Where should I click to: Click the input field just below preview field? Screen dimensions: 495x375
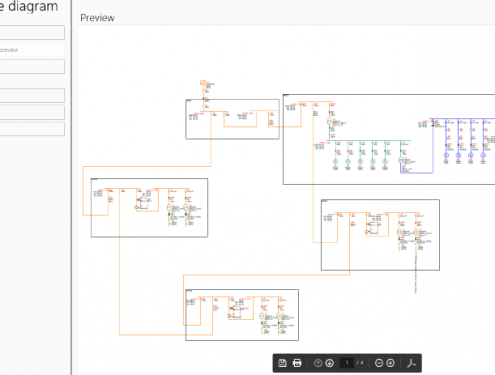32,67
